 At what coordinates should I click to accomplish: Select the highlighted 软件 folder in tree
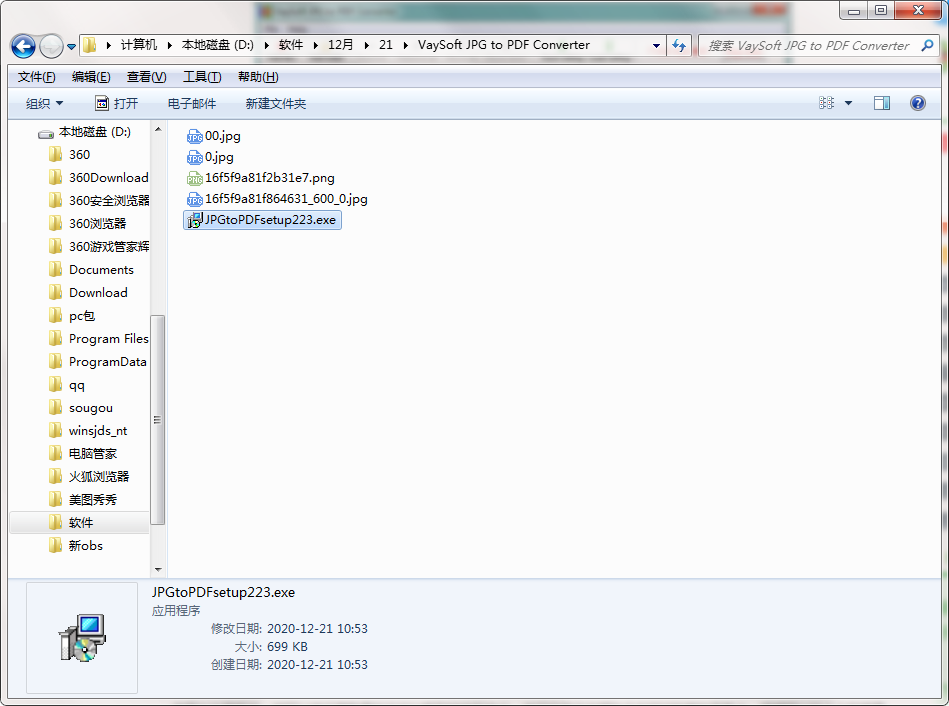[x=79, y=523]
